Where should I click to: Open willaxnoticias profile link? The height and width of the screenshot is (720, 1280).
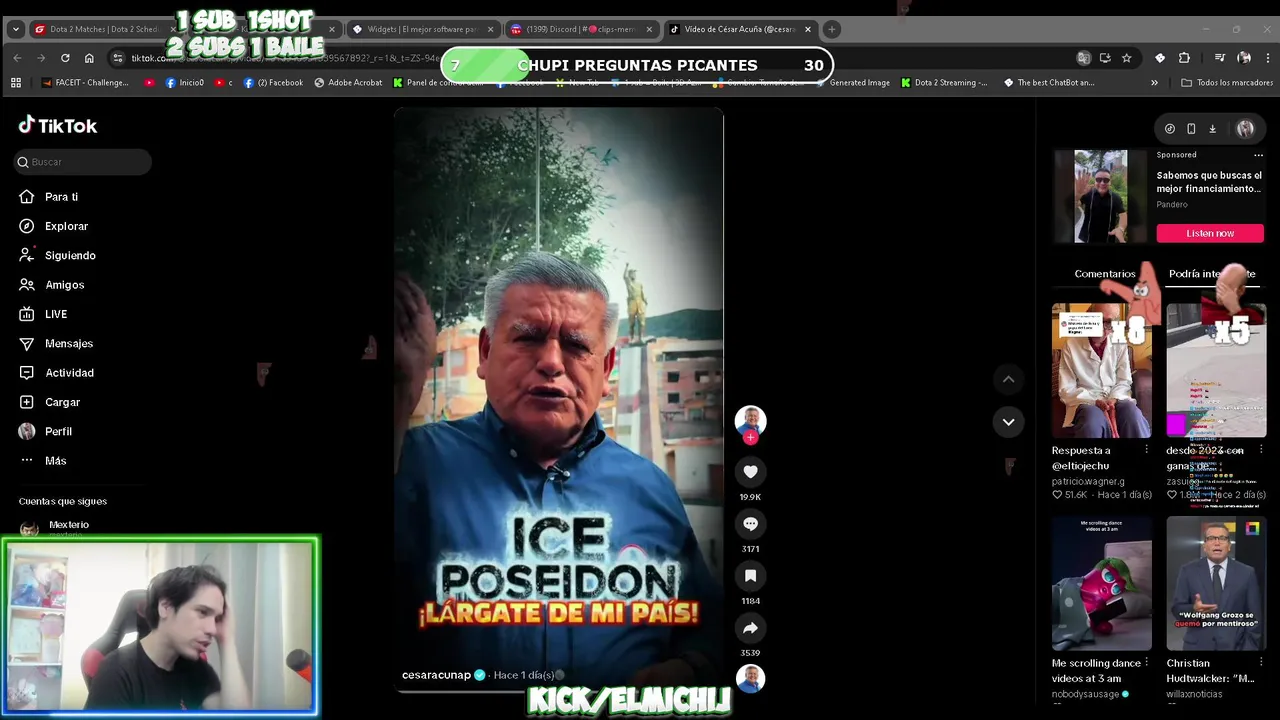pyautogui.click(x=1194, y=694)
